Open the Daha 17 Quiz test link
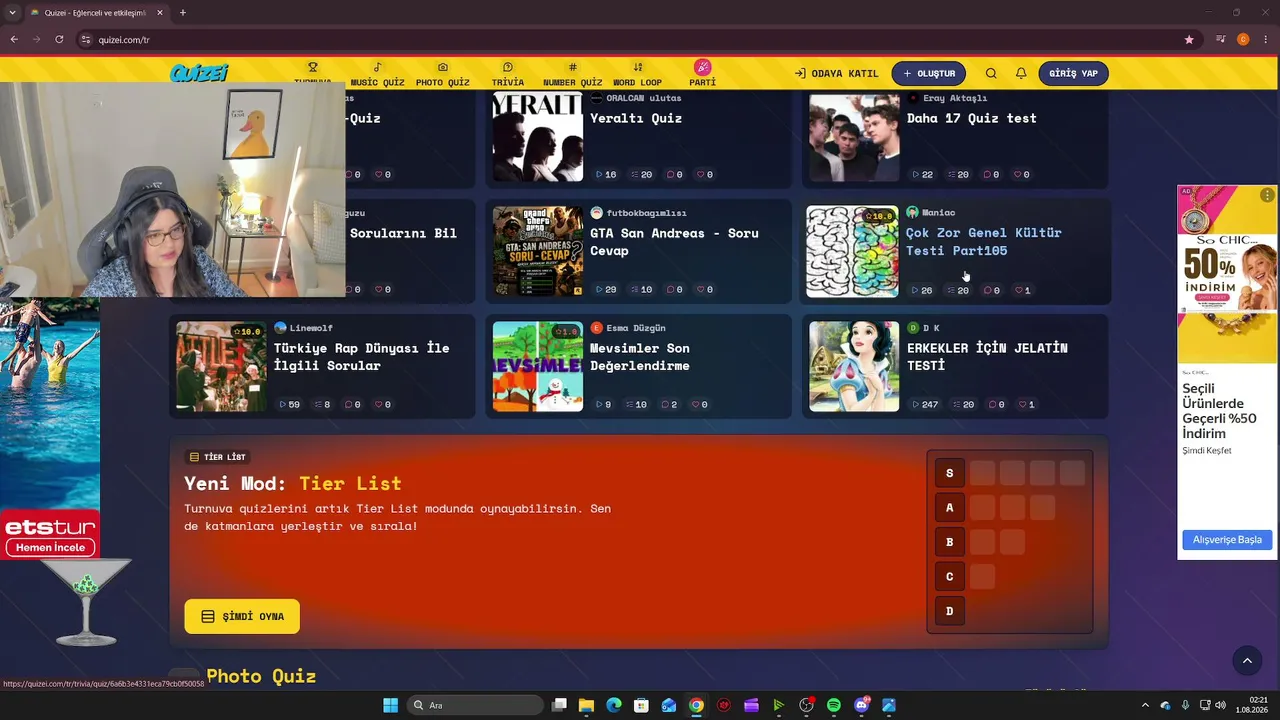This screenshot has height=720, width=1280. 971,118
